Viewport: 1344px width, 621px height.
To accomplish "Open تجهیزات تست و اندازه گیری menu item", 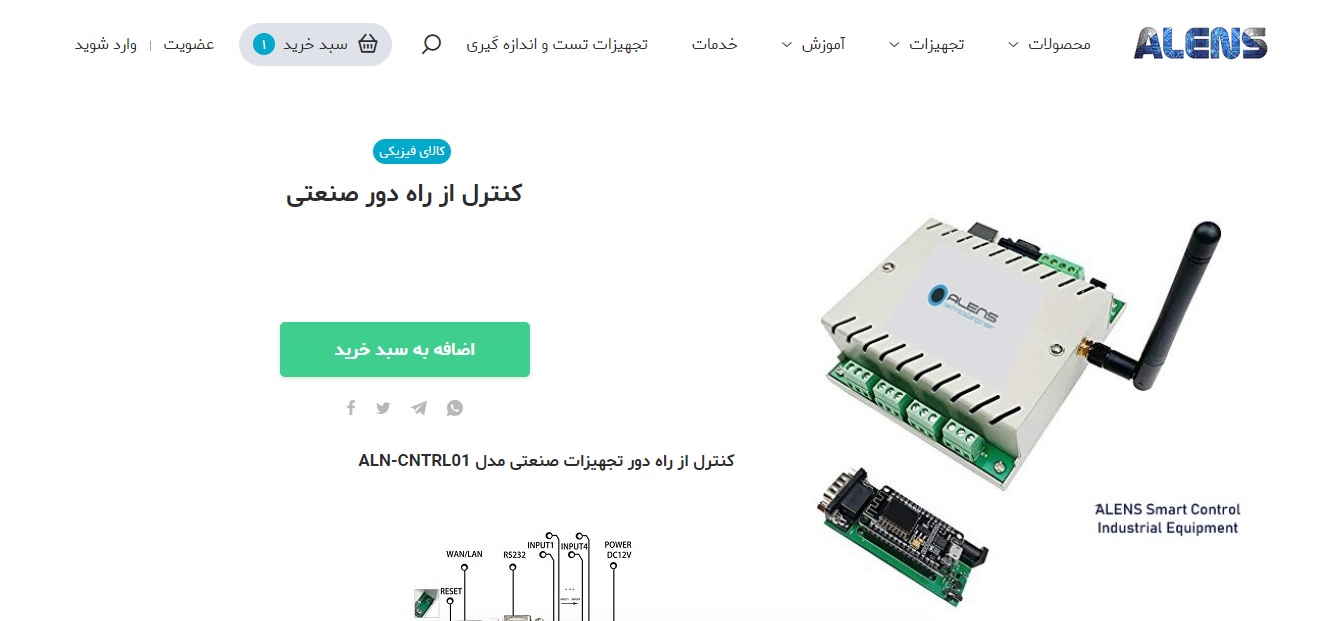I will (557, 44).
